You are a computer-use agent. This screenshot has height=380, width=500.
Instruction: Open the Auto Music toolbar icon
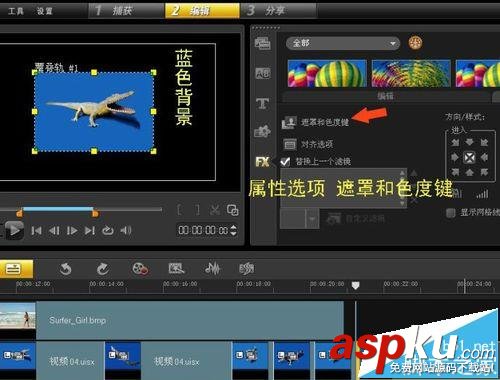[247, 268]
